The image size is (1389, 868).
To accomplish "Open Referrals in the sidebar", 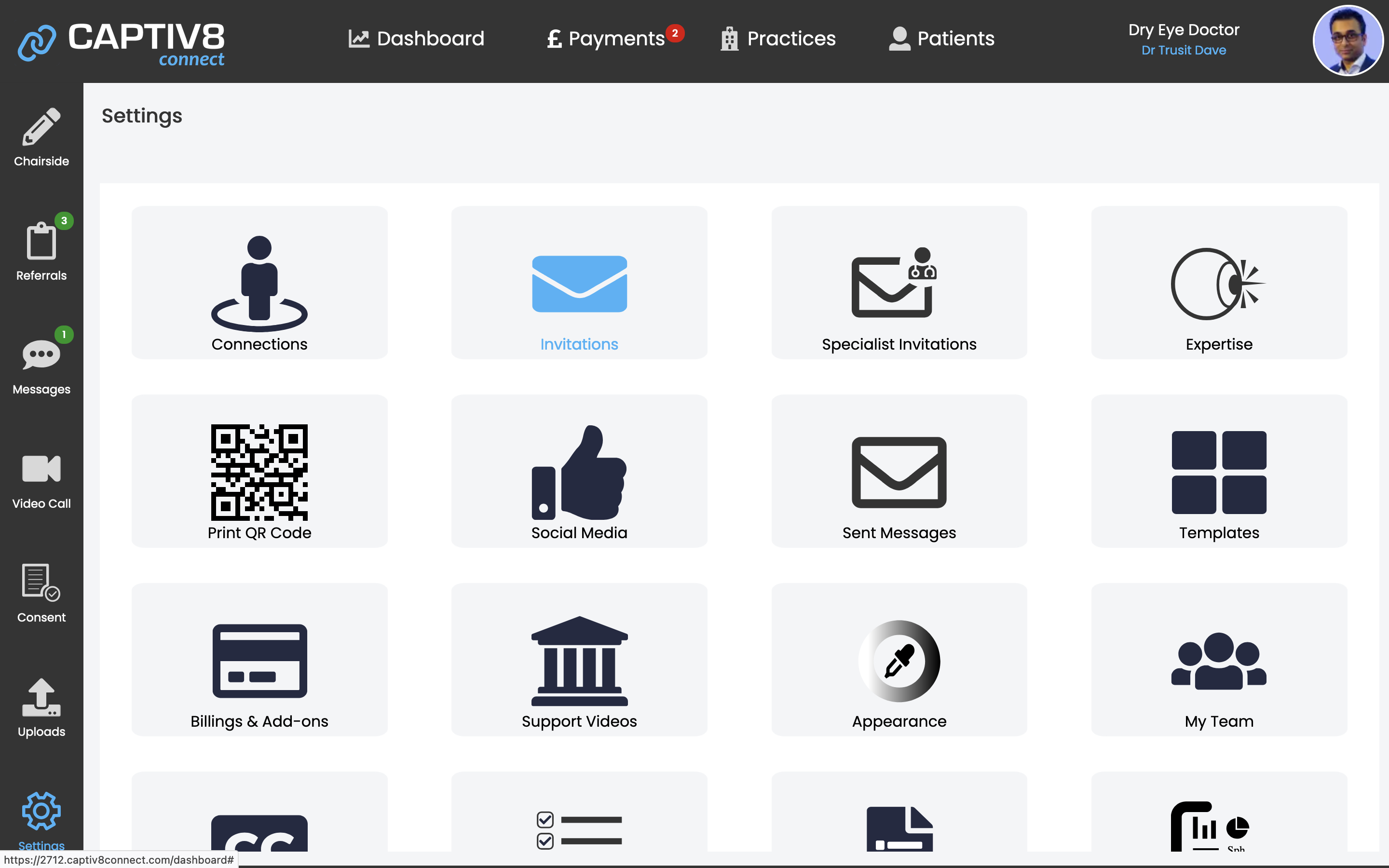I will [41, 251].
